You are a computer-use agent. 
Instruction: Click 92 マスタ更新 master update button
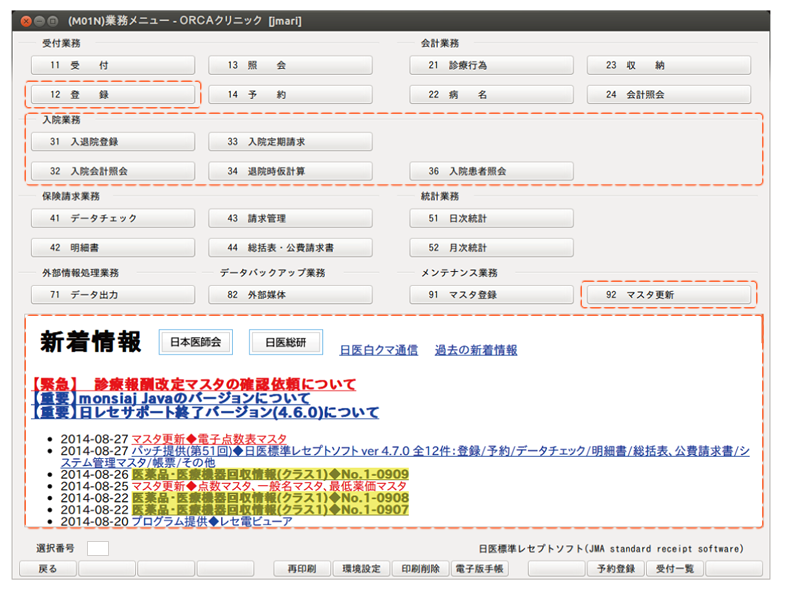click(667, 295)
